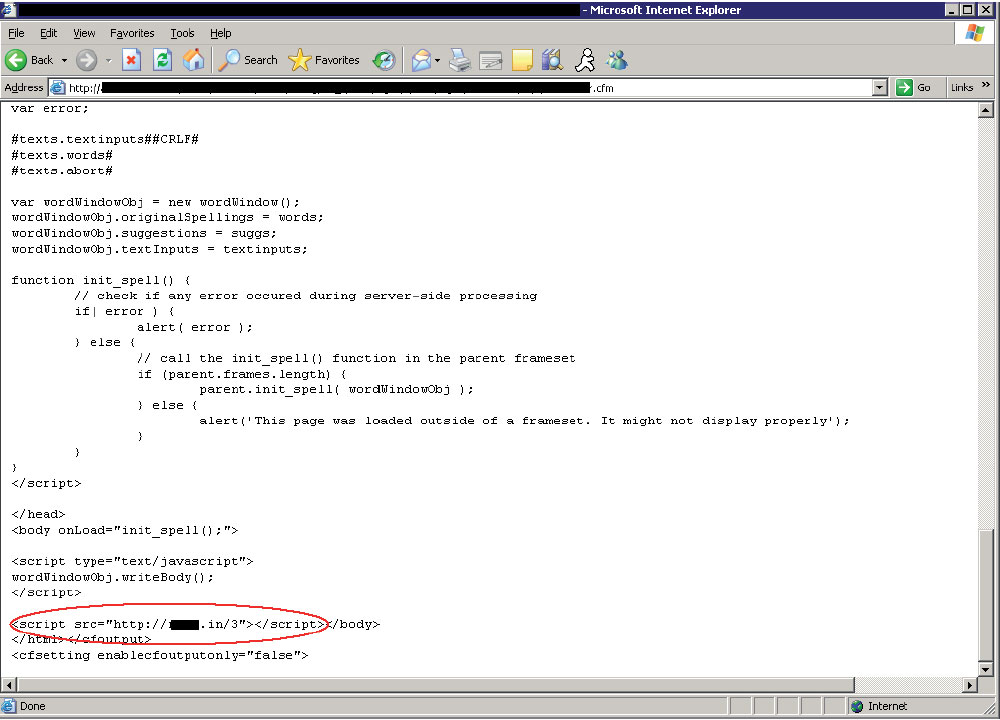Click the Mail envelope icon
Screen dimensions: 1000x720
click(x=421, y=61)
